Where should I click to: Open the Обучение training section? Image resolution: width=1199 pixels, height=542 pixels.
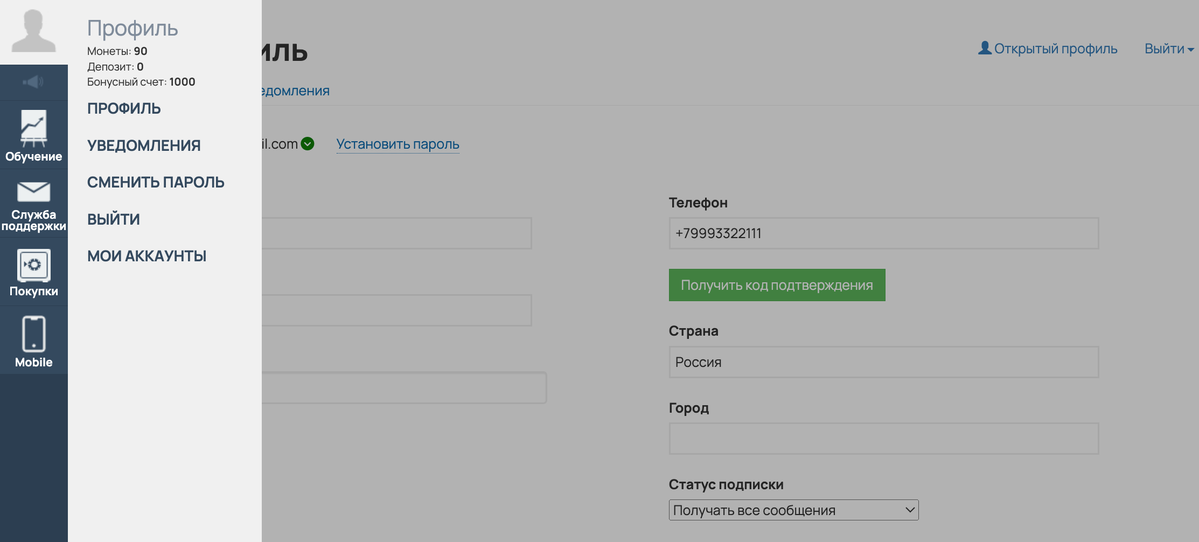pyautogui.click(x=33, y=136)
